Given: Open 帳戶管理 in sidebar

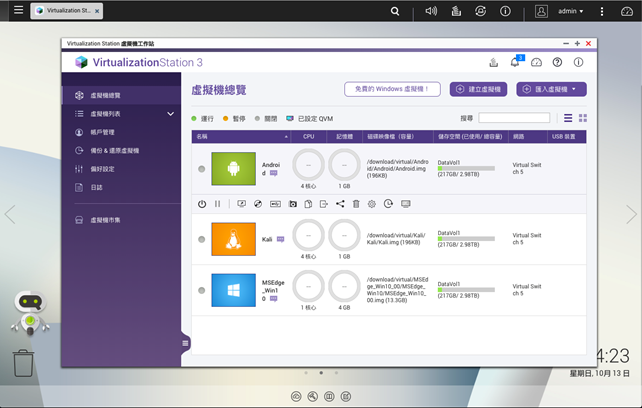Looking at the screenshot, I should click(121, 132).
